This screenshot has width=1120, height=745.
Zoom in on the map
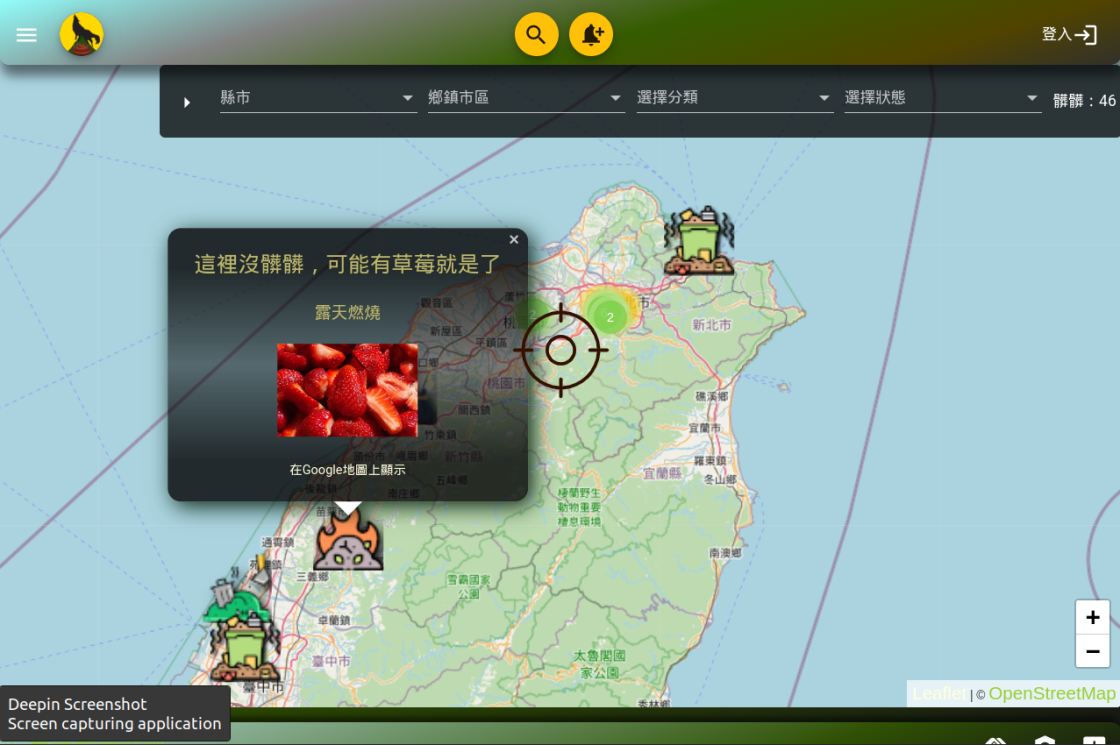click(1092, 616)
